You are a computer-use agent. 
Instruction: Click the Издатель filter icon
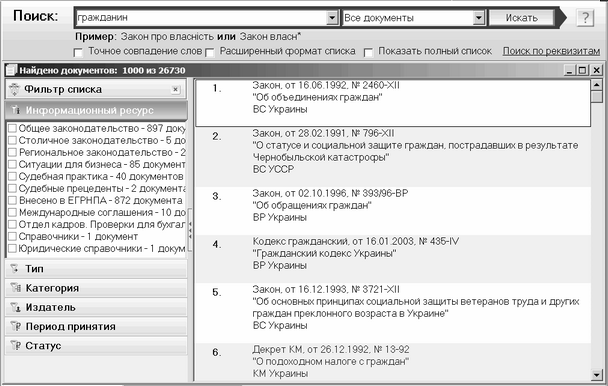coord(16,307)
